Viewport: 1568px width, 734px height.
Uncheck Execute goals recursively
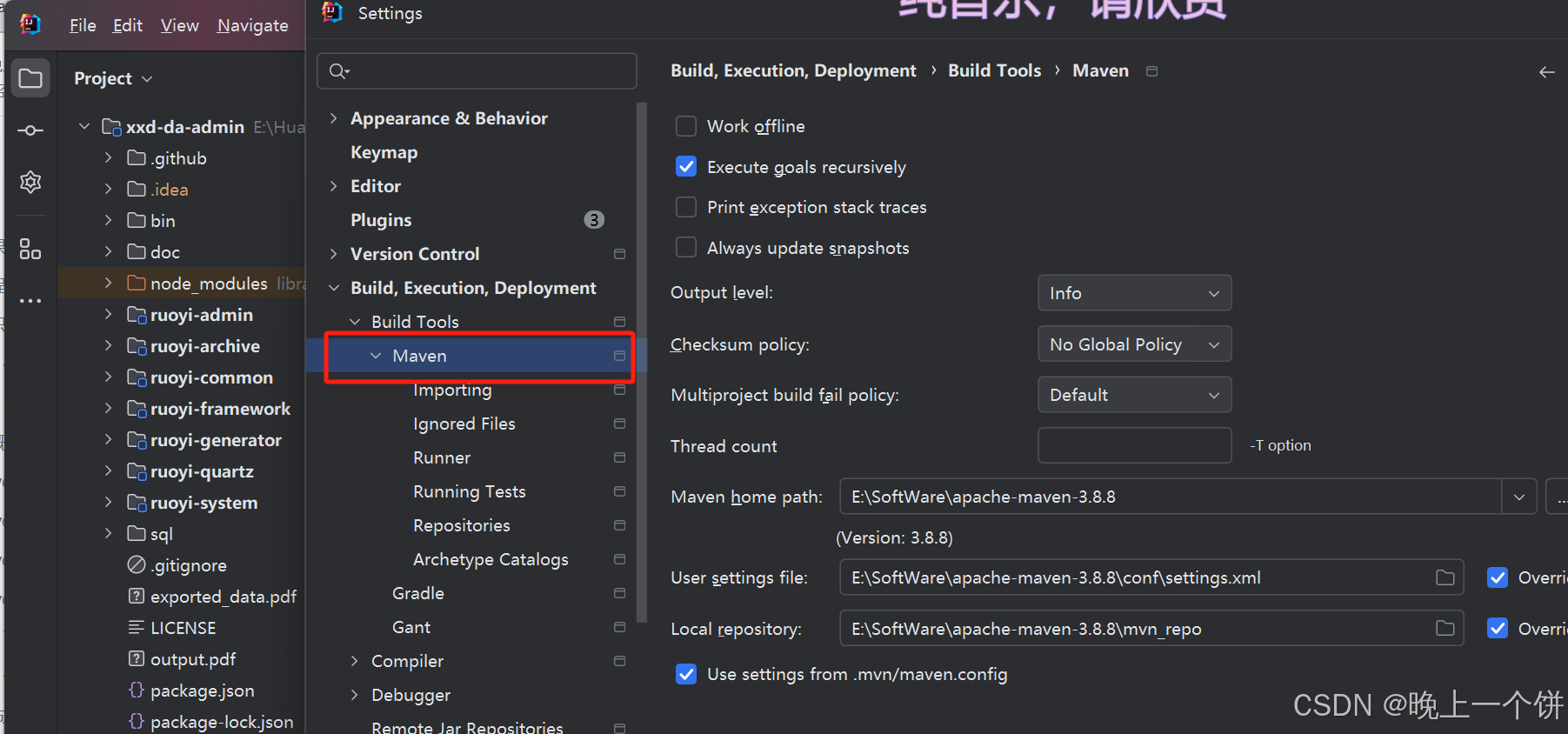pyautogui.click(x=686, y=167)
